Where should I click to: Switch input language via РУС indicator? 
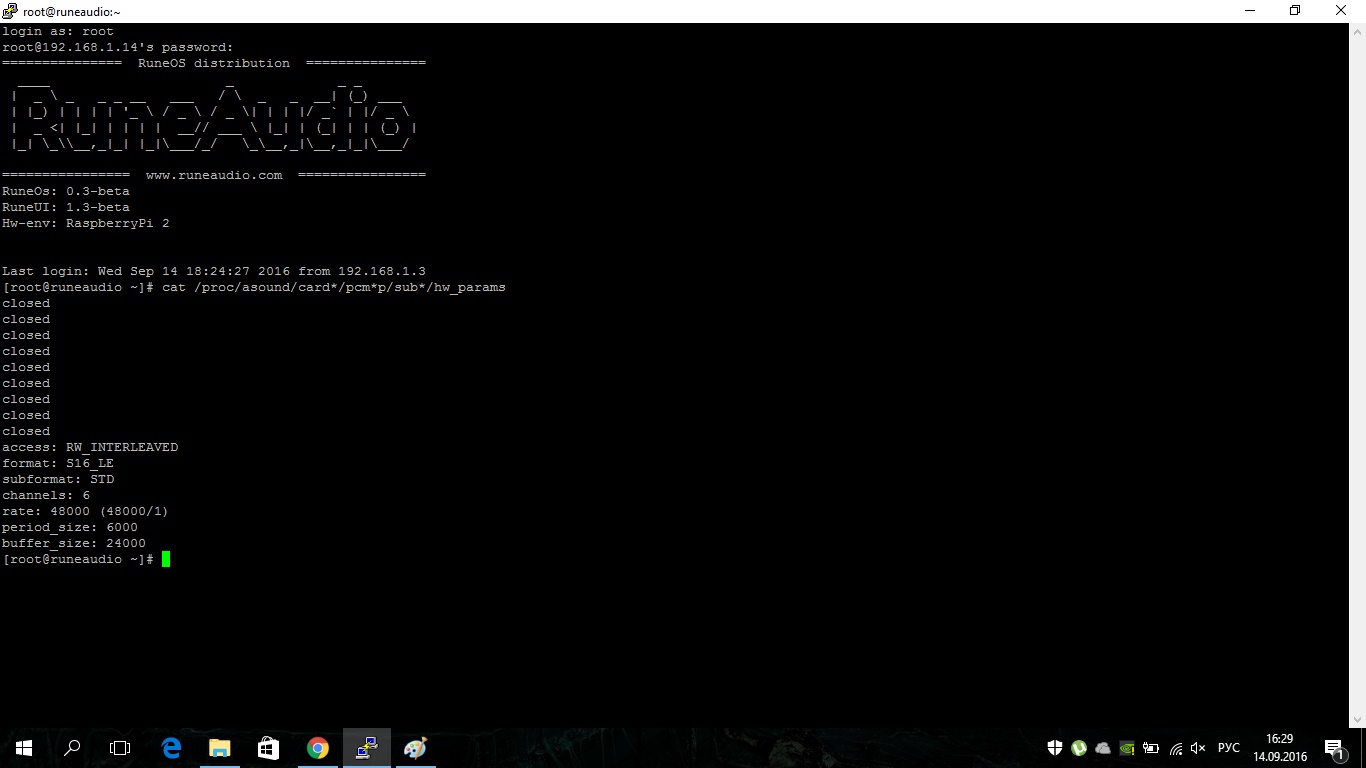1229,748
